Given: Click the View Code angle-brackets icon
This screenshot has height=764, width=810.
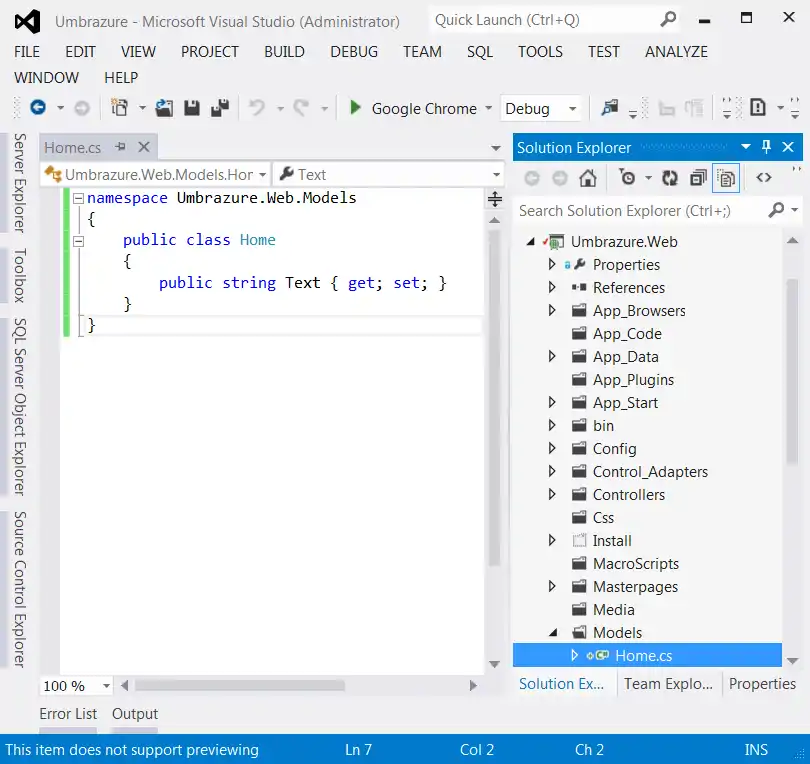Looking at the screenshot, I should (764, 178).
